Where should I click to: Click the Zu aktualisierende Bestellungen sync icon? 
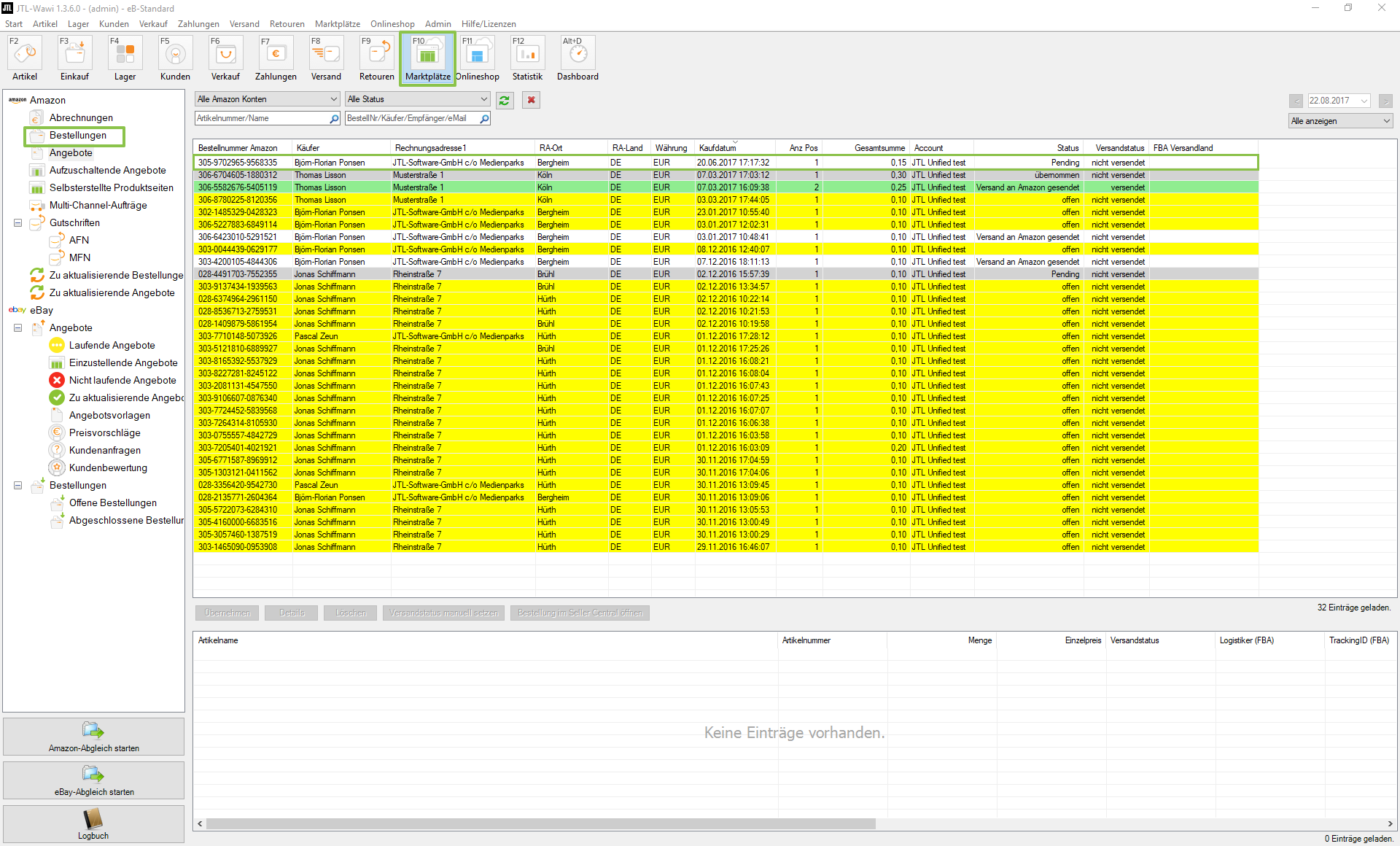point(37,275)
